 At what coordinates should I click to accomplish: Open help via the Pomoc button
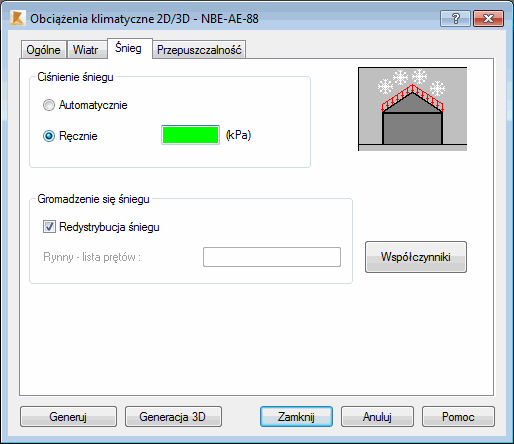458,417
